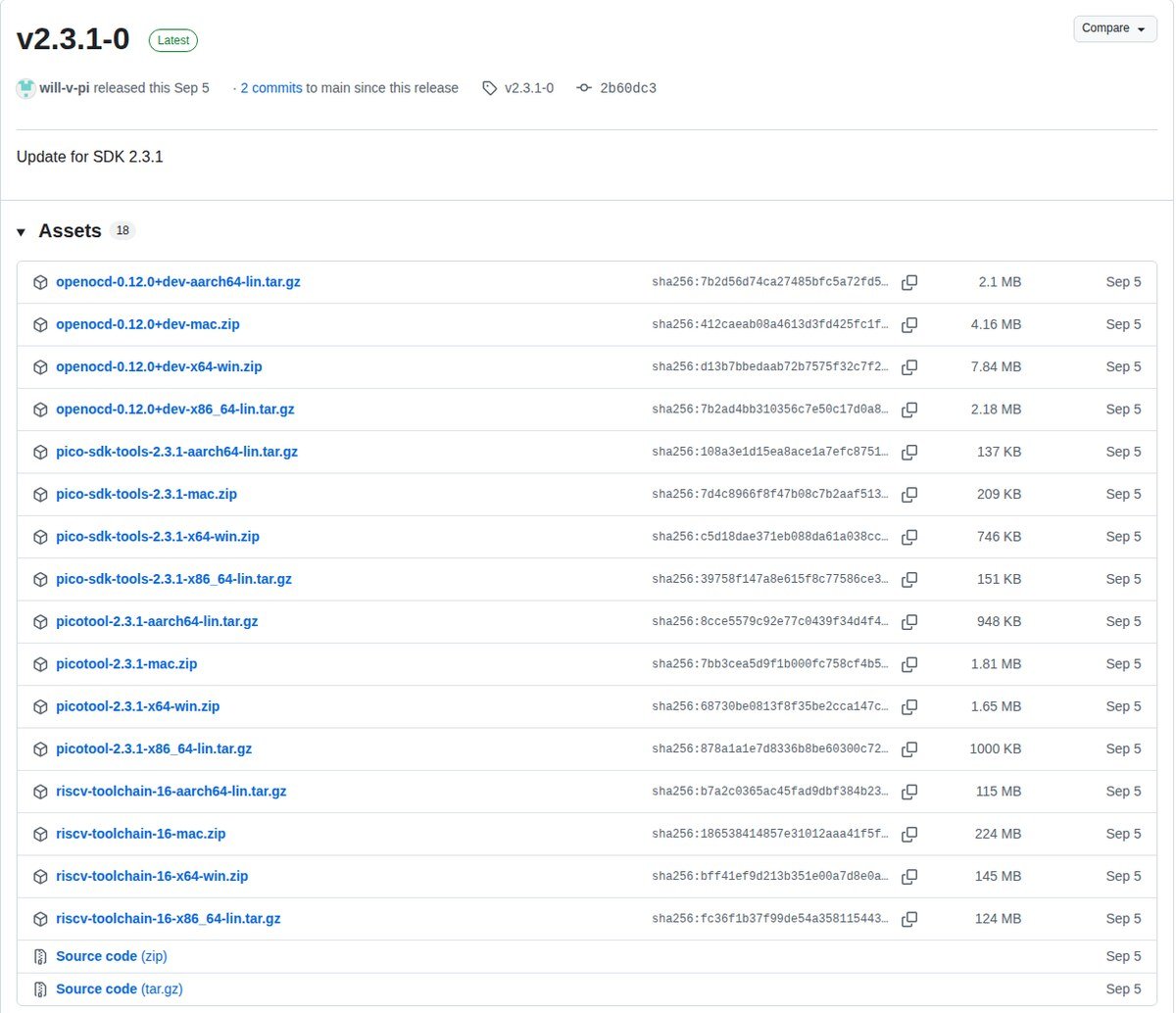
Task: Click package icon of riscv-toolchain-16-mac.zip
Action: pos(40,834)
